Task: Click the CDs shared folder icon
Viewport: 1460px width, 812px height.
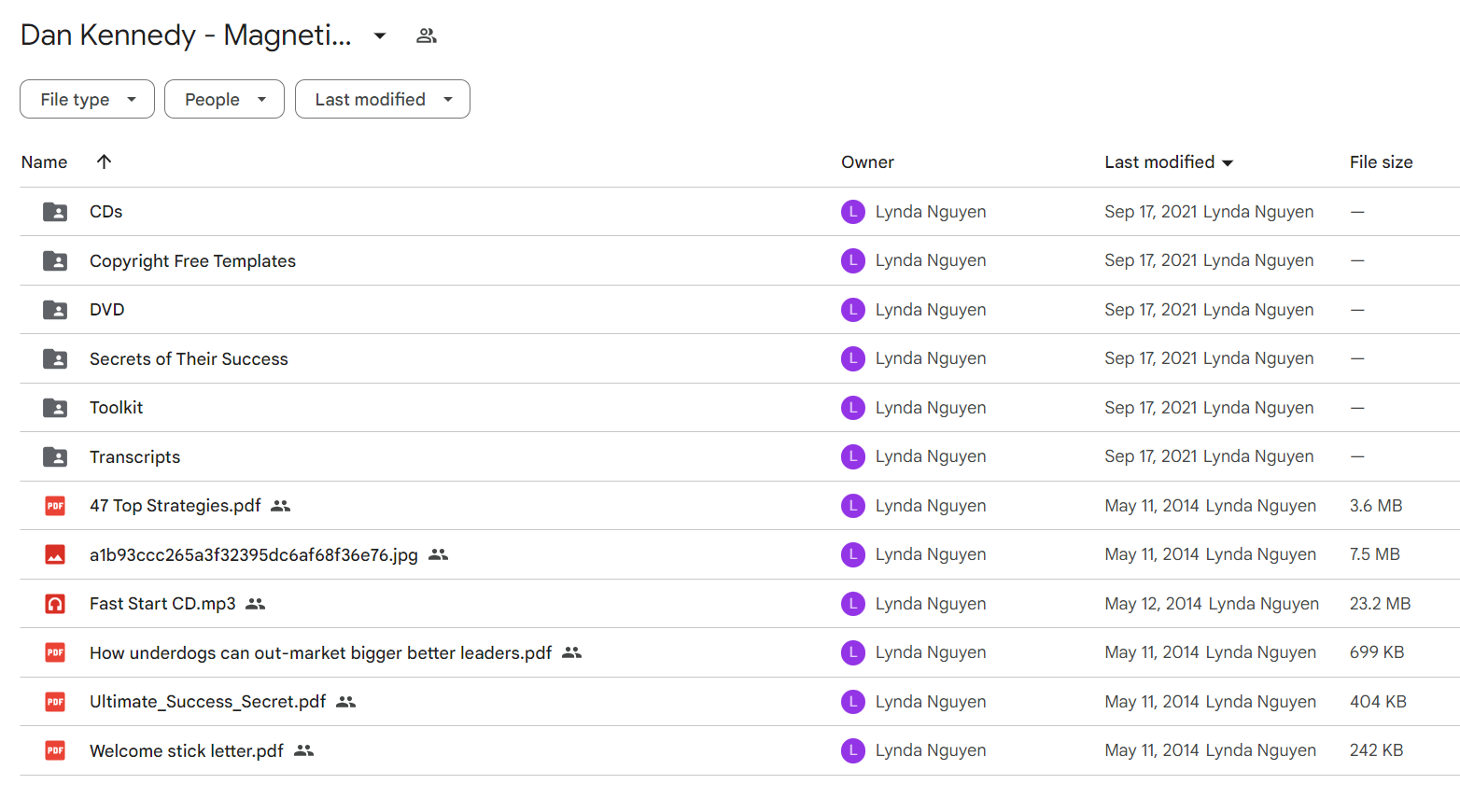Action: click(x=55, y=212)
